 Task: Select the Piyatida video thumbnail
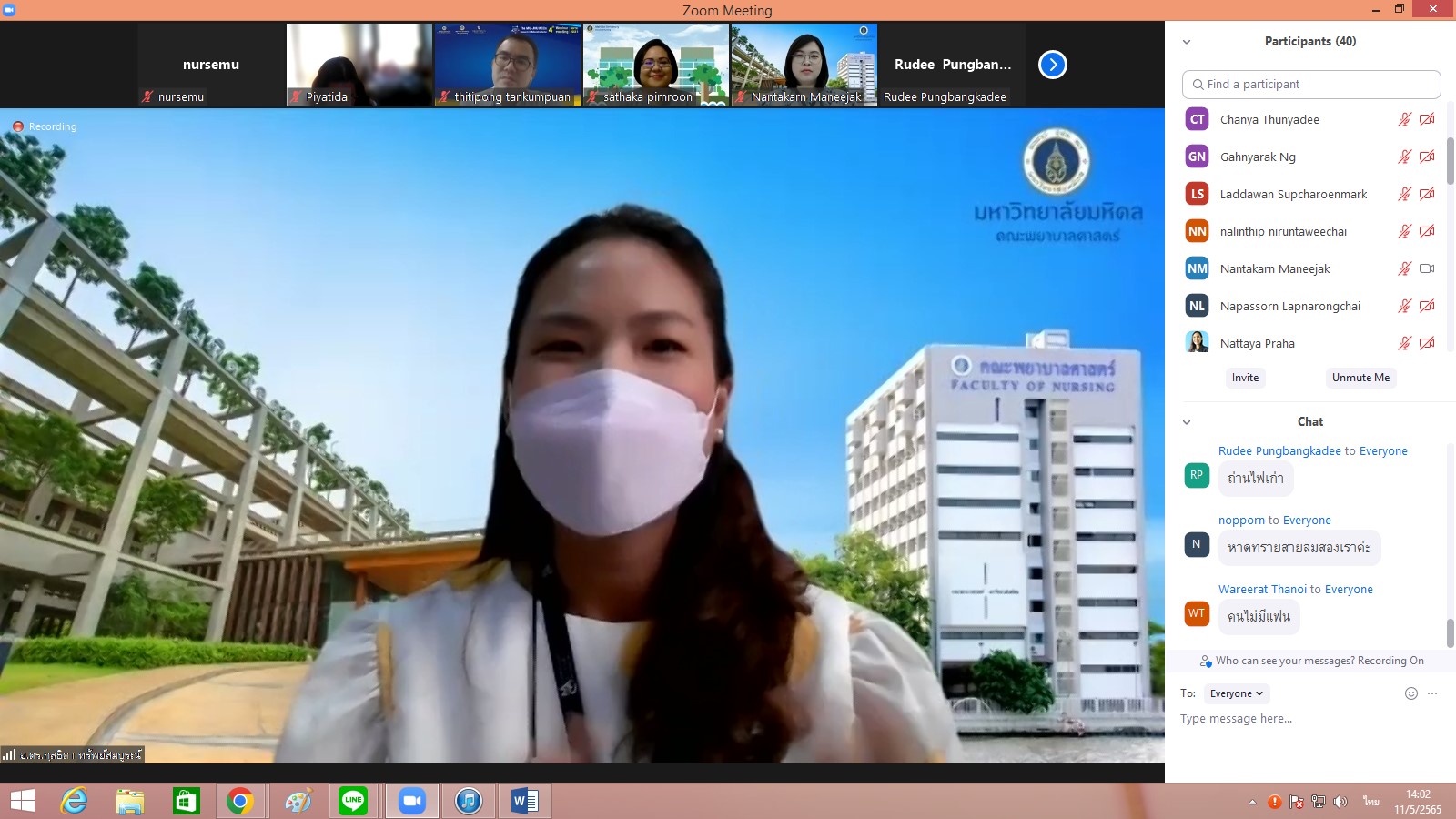[x=359, y=65]
